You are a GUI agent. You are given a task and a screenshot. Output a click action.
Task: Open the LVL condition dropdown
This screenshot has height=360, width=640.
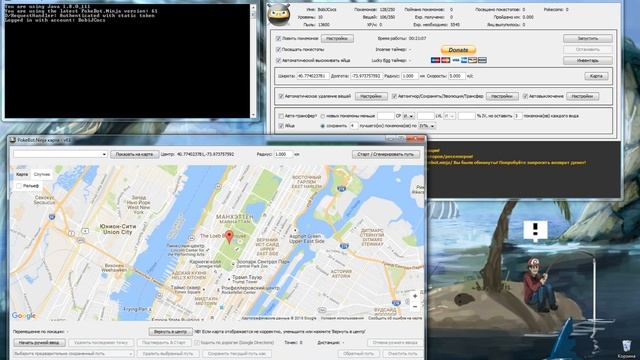[x=449, y=116]
